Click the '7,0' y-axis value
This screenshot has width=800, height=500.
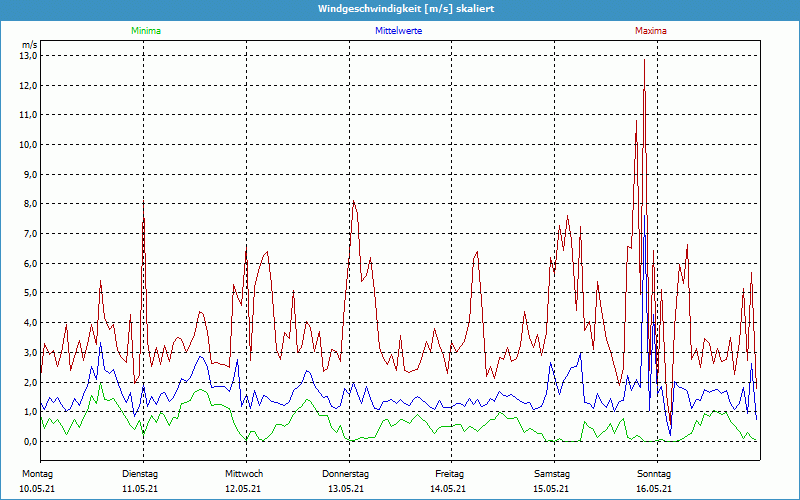click(30, 234)
